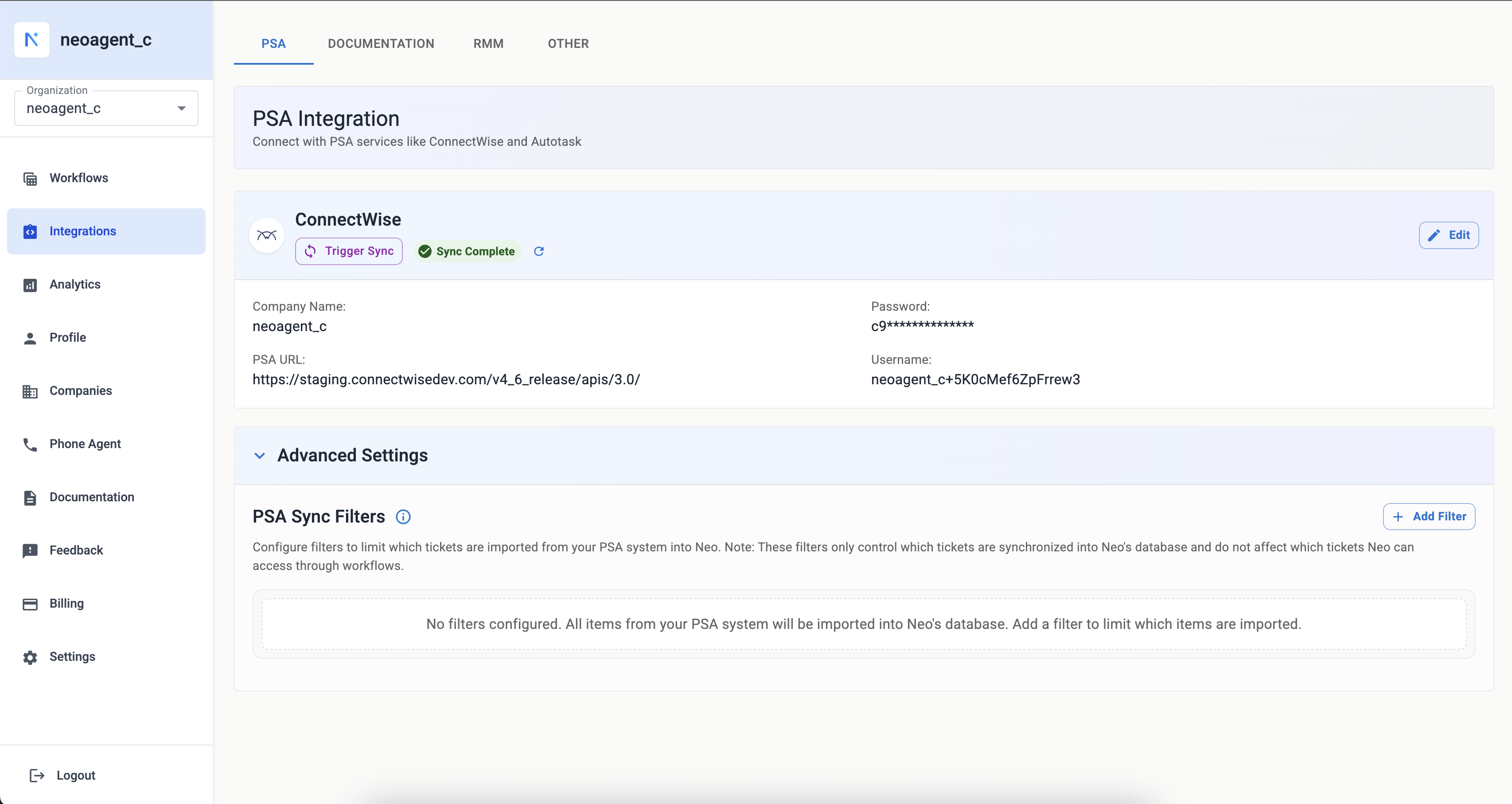Switch to the PSA tab

[273, 43]
